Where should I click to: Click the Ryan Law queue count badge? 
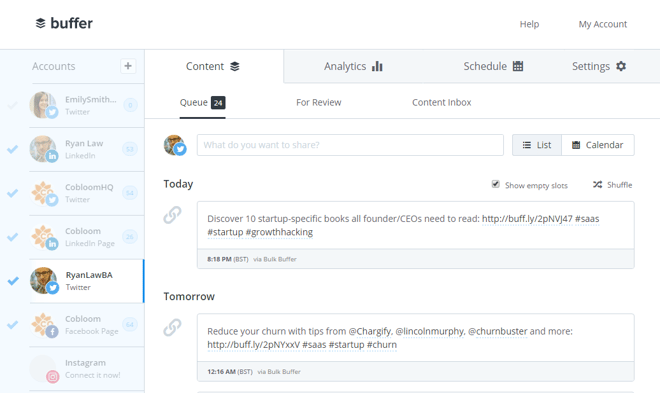click(130, 149)
